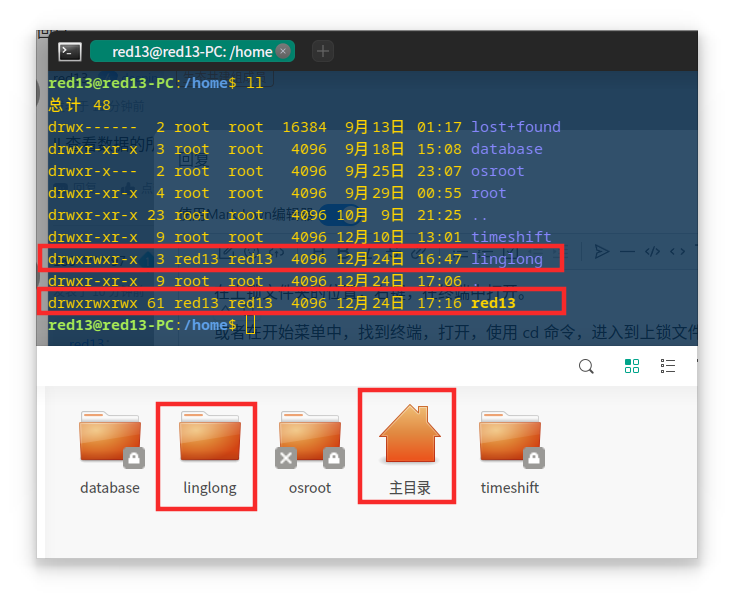This screenshot has height=601, width=734.
Task: Select the linglong folder icon
Action: coord(210,435)
